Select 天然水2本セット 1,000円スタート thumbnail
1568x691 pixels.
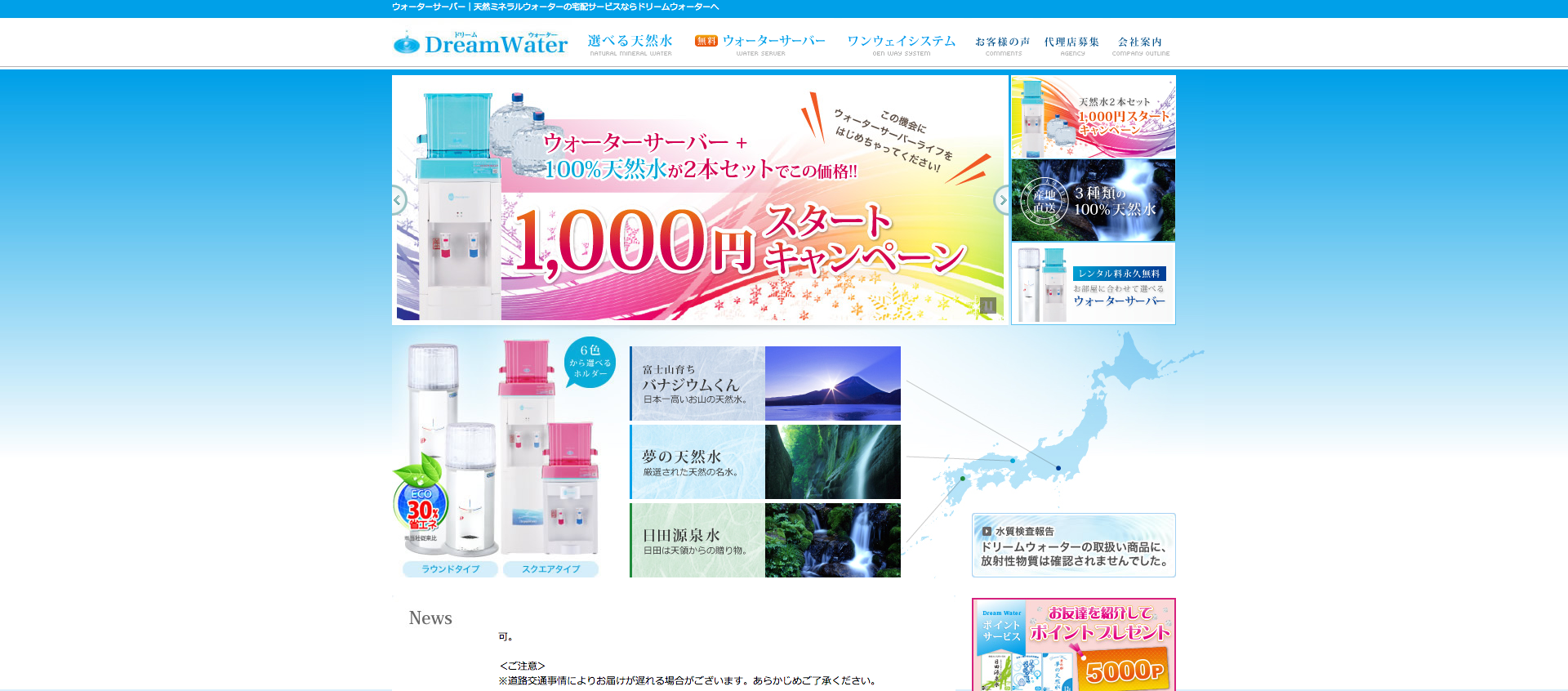[1094, 117]
